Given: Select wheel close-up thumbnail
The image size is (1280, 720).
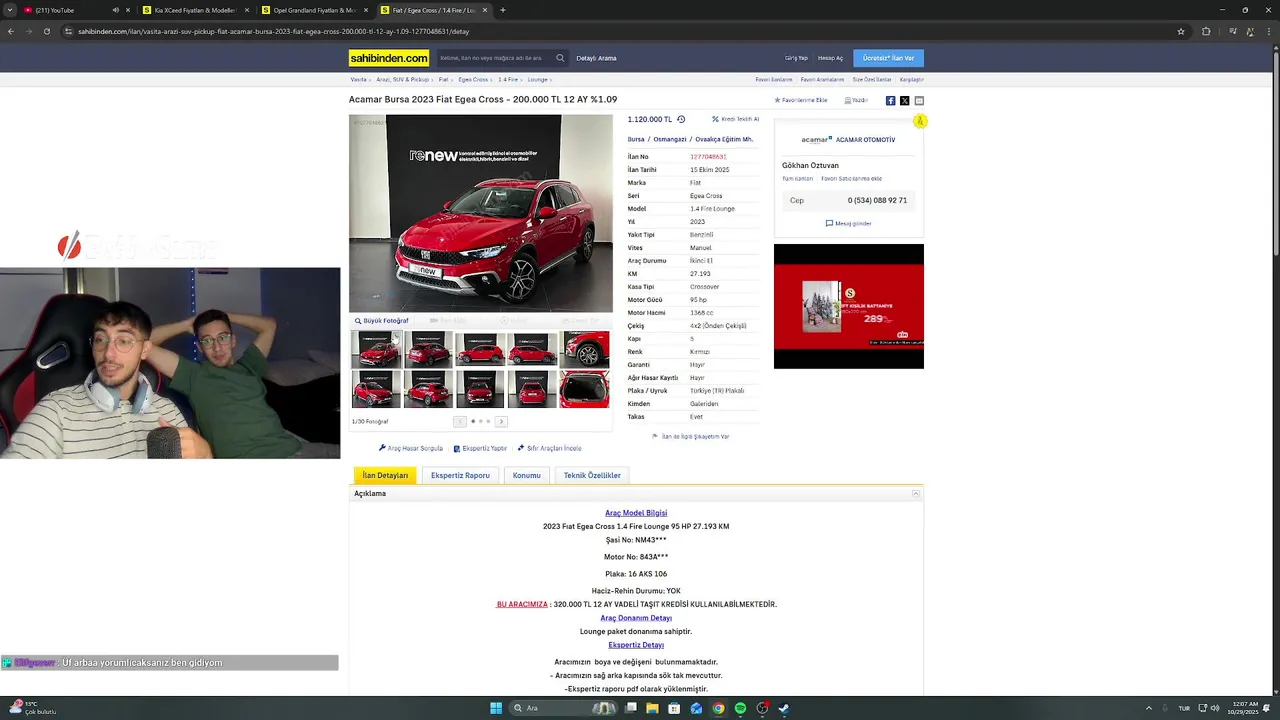Looking at the screenshot, I should point(584,349).
